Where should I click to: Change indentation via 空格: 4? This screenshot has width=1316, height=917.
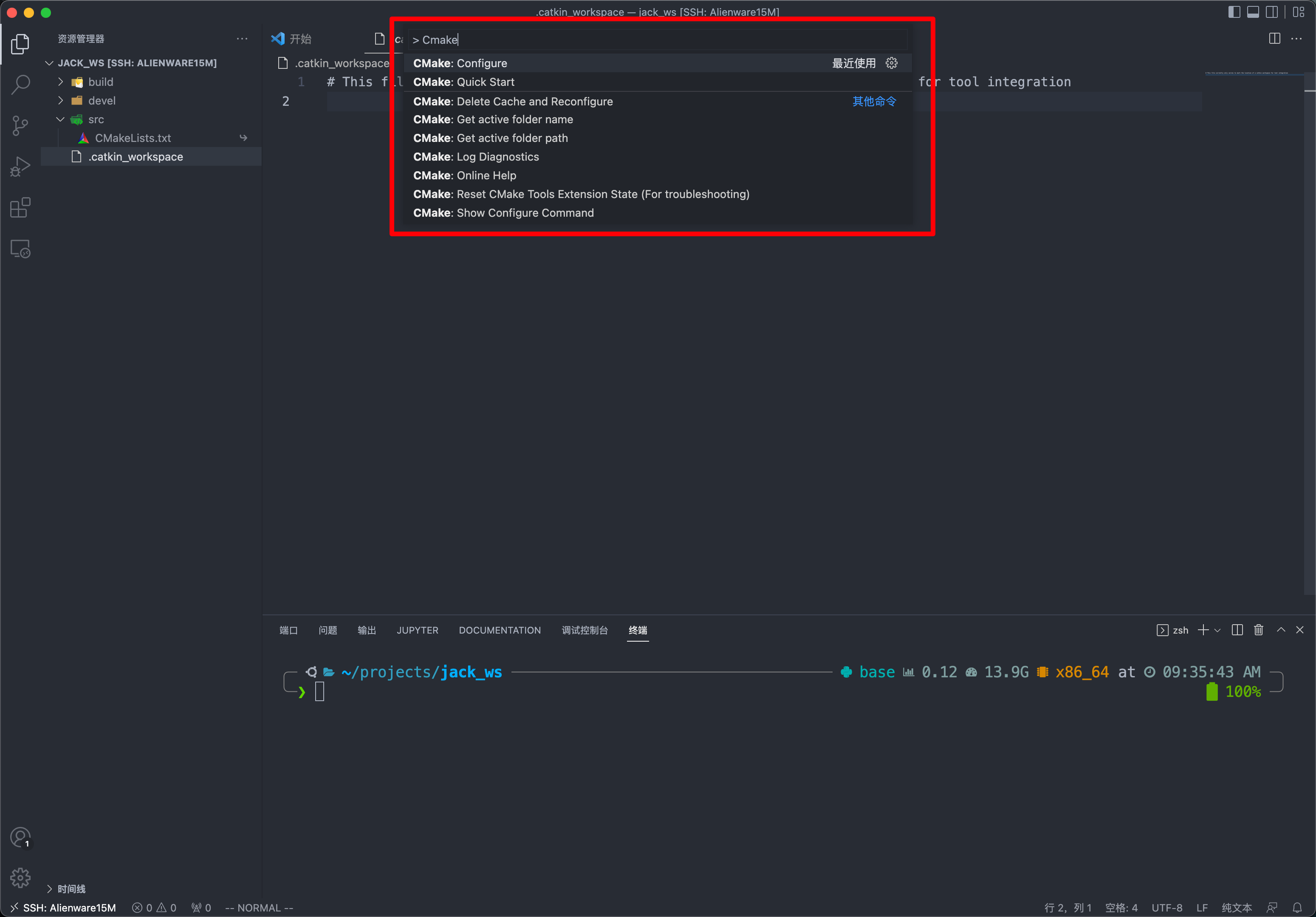(1121, 908)
